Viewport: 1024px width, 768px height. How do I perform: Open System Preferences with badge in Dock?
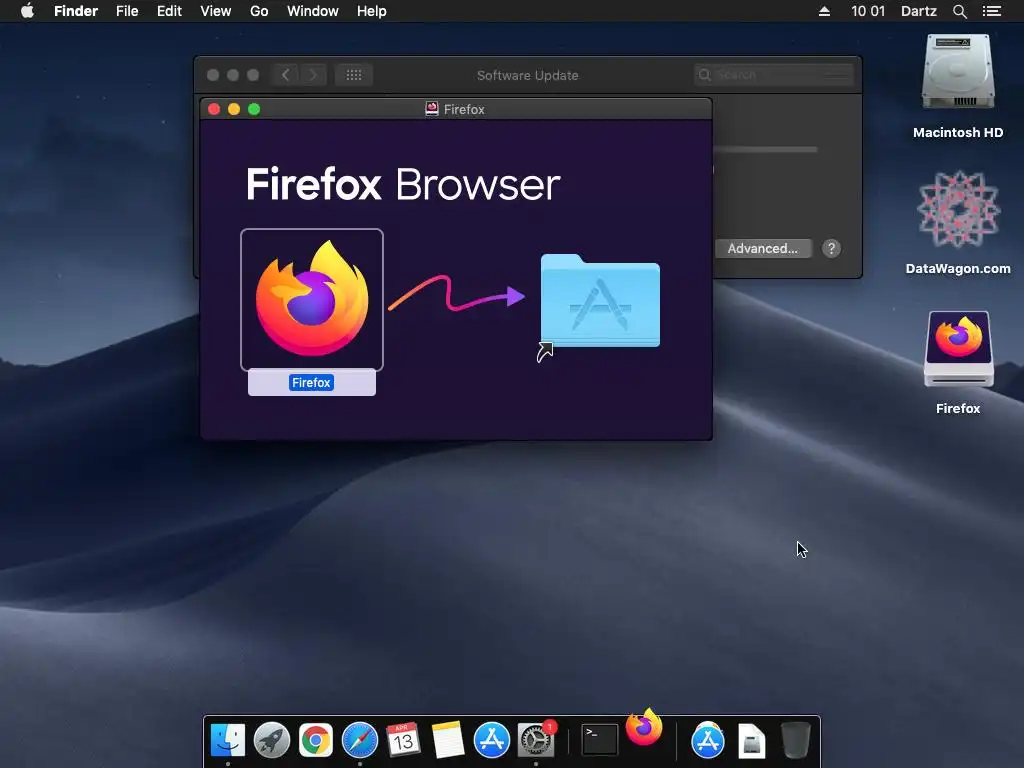(536, 740)
